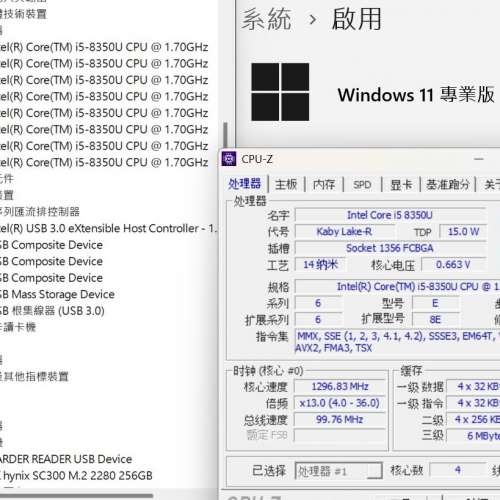The image size is (500, 500).
Task: Click the CPU-Z app icon in title bar
Action: [x=229, y=159]
